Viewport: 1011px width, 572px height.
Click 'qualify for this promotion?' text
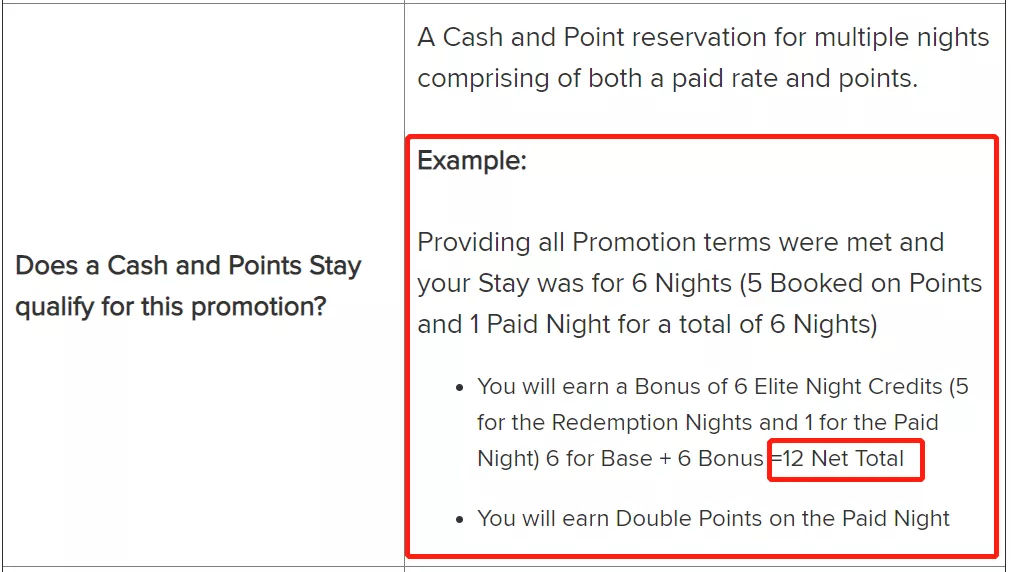(171, 306)
